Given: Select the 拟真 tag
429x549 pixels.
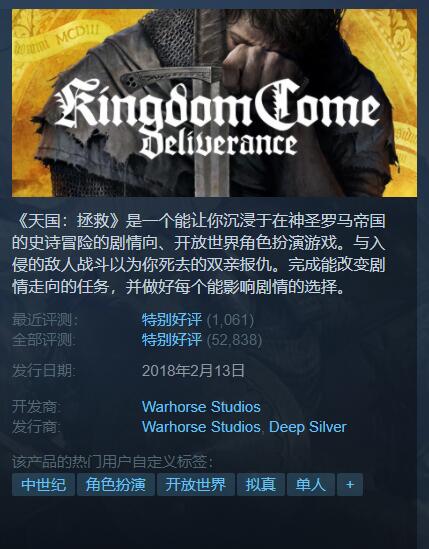Looking at the screenshot, I should click(261, 485).
